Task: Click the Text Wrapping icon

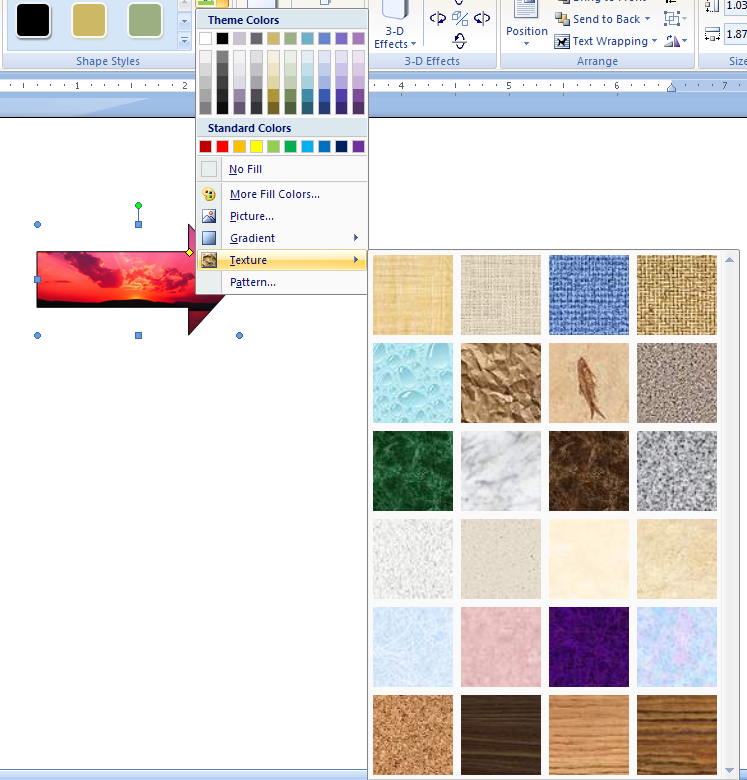Action: pos(561,41)
